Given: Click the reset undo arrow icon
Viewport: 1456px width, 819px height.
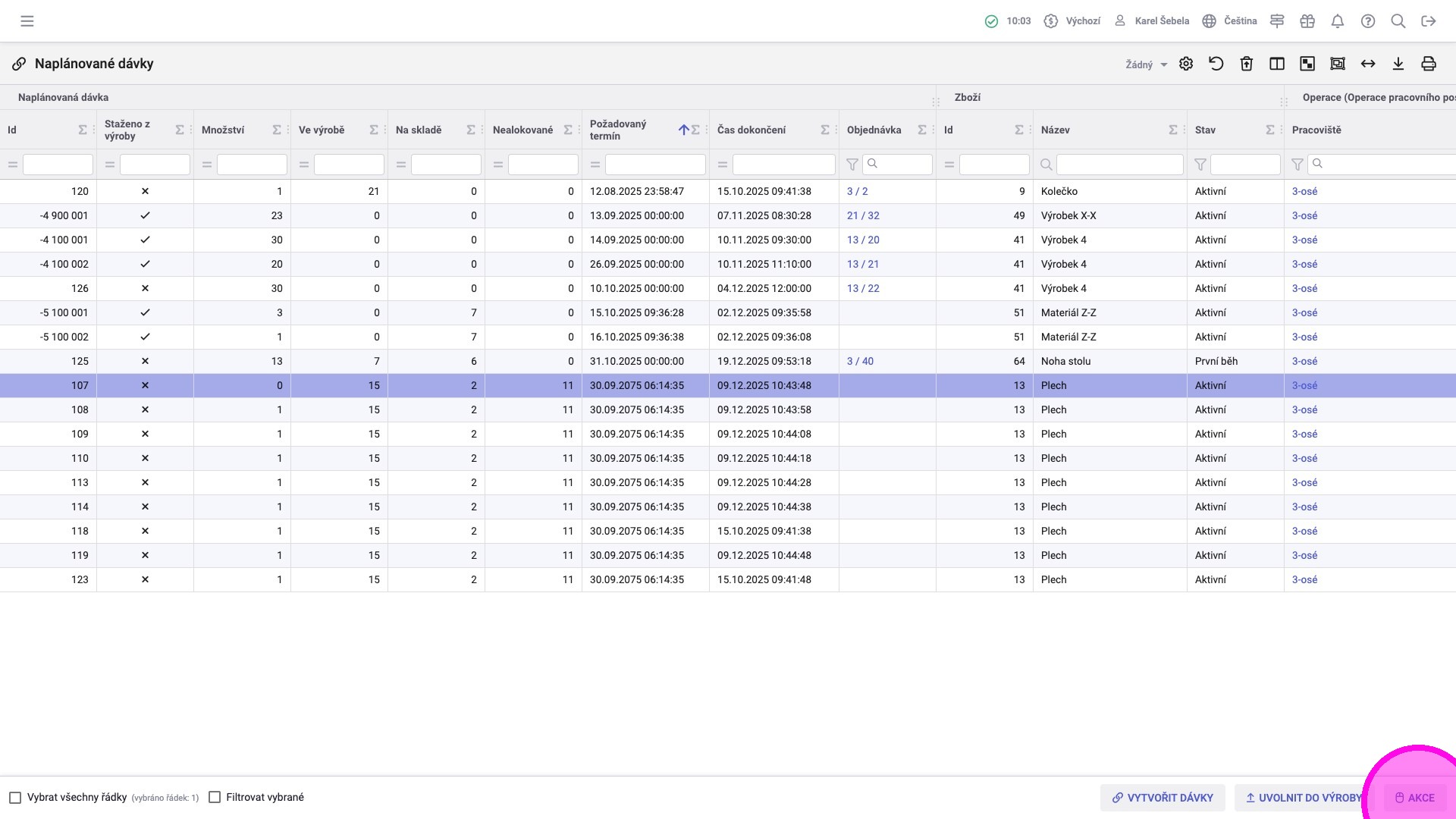Looking at the screenshot, I should point(1216,64).
